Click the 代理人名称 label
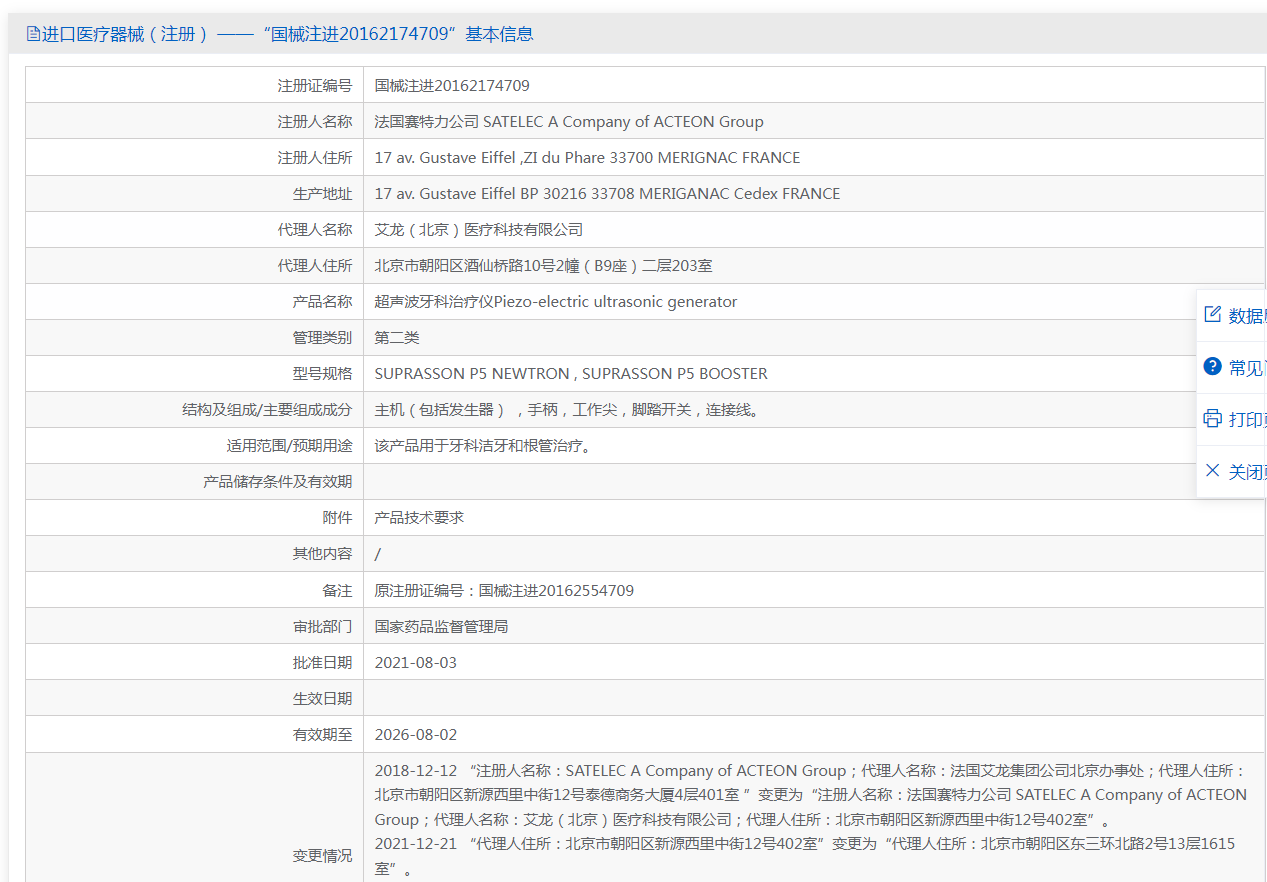This screenshot has height=882, width=1267. [315, 230]
